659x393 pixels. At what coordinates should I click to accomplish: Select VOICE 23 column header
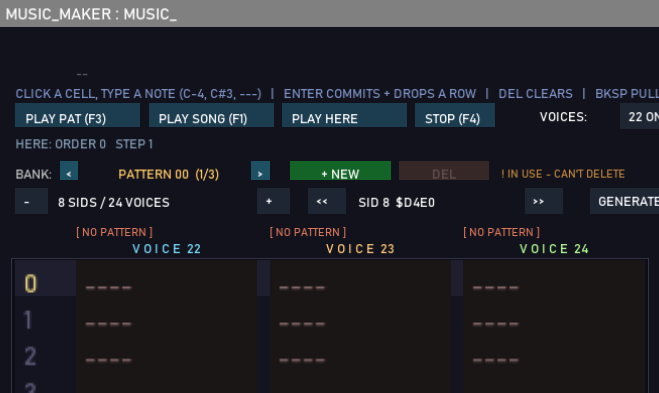pos(361,249)
